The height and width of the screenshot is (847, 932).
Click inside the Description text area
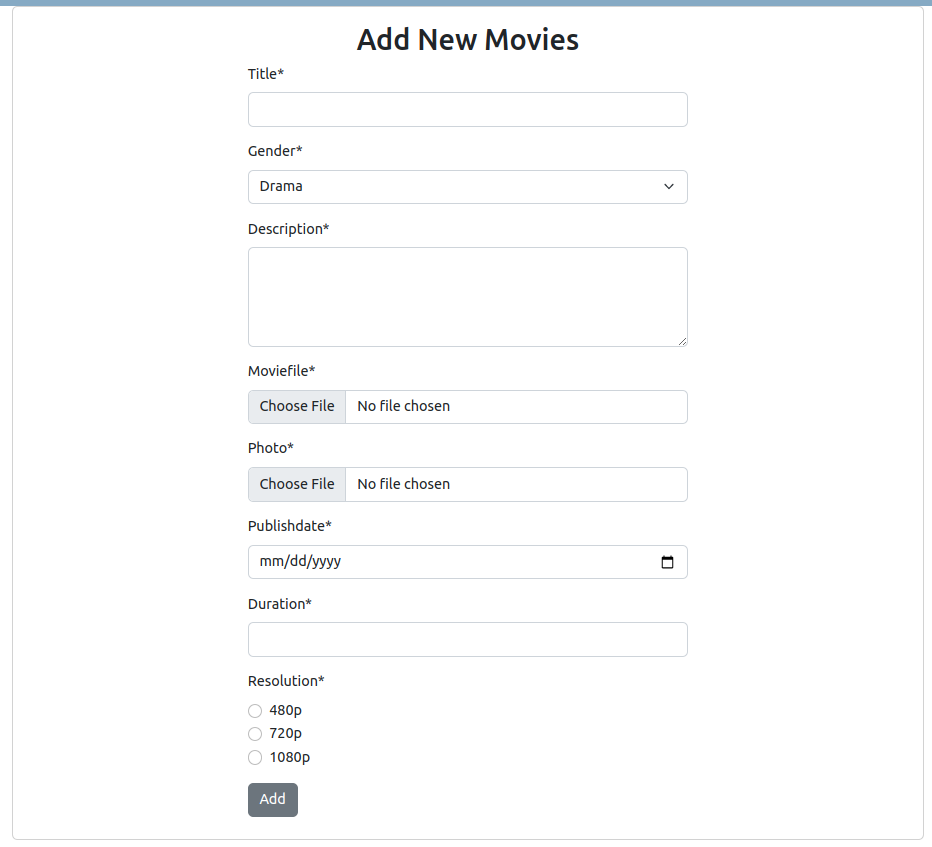(468, 297)
